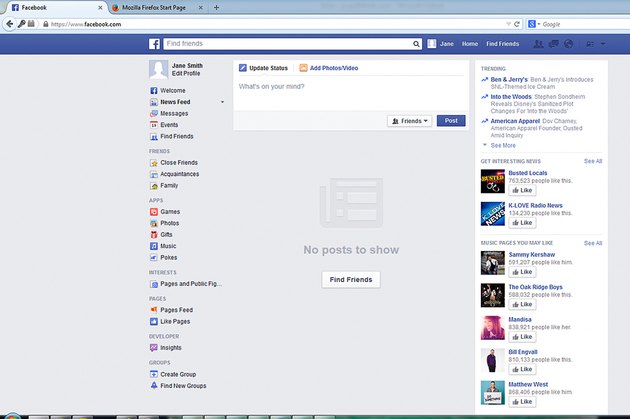
Task: Open URL bar history dropdown arrow
Action: click(x=508, y=24)
